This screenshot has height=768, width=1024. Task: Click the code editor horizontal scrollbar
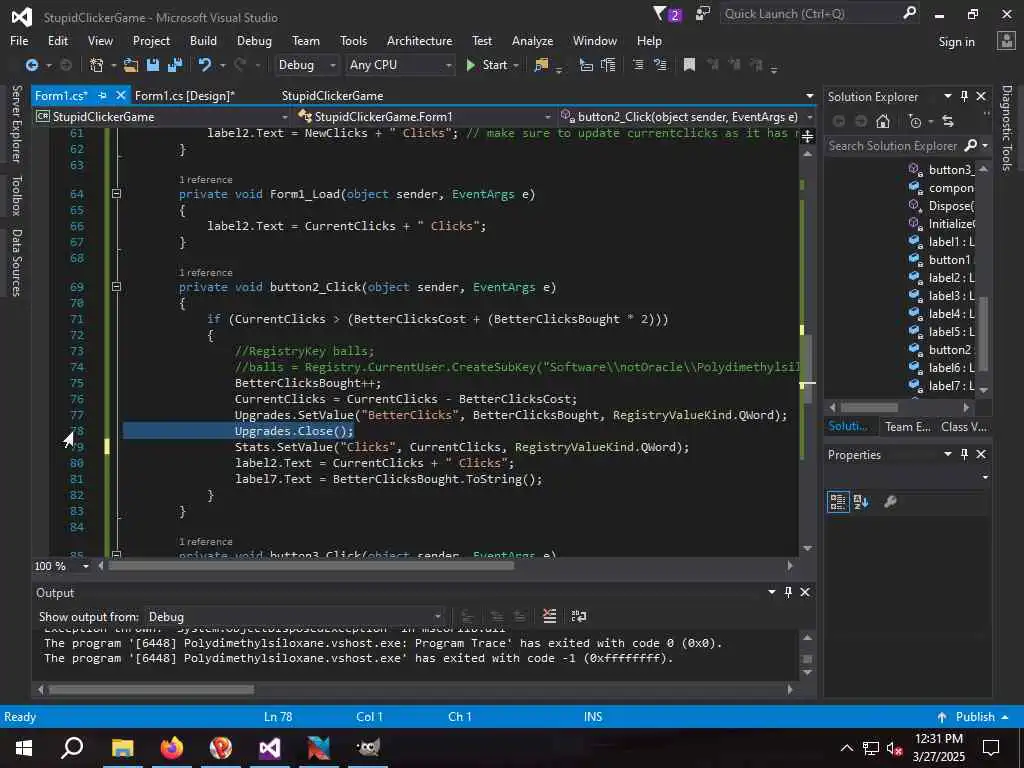312,566
